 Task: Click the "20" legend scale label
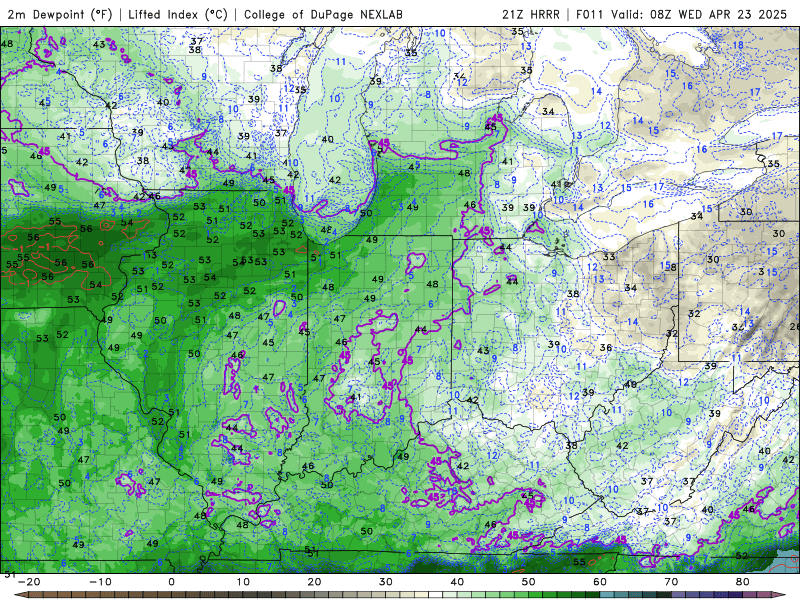314,582
